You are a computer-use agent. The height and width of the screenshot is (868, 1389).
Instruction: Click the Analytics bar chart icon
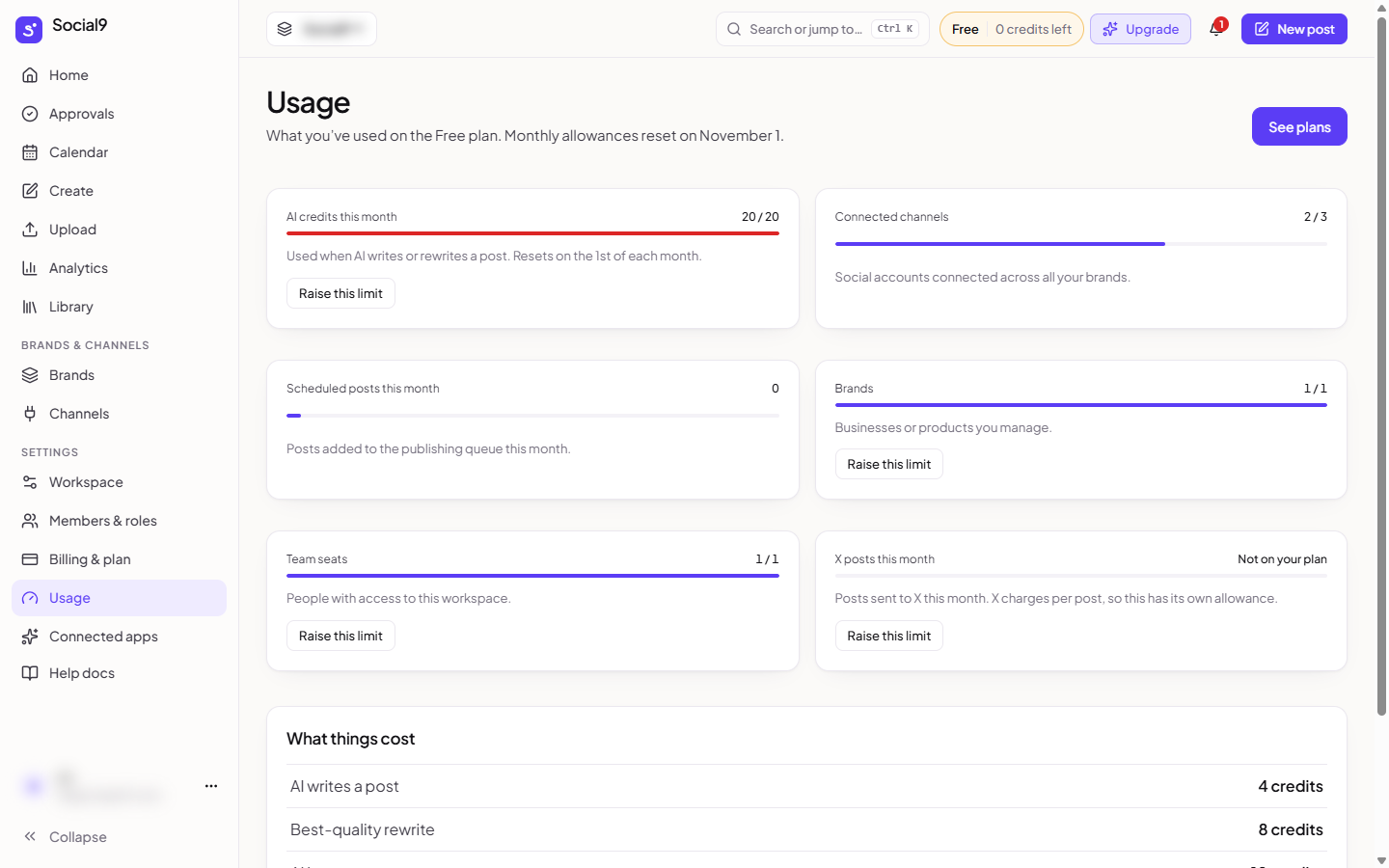[x=30, y=268]
